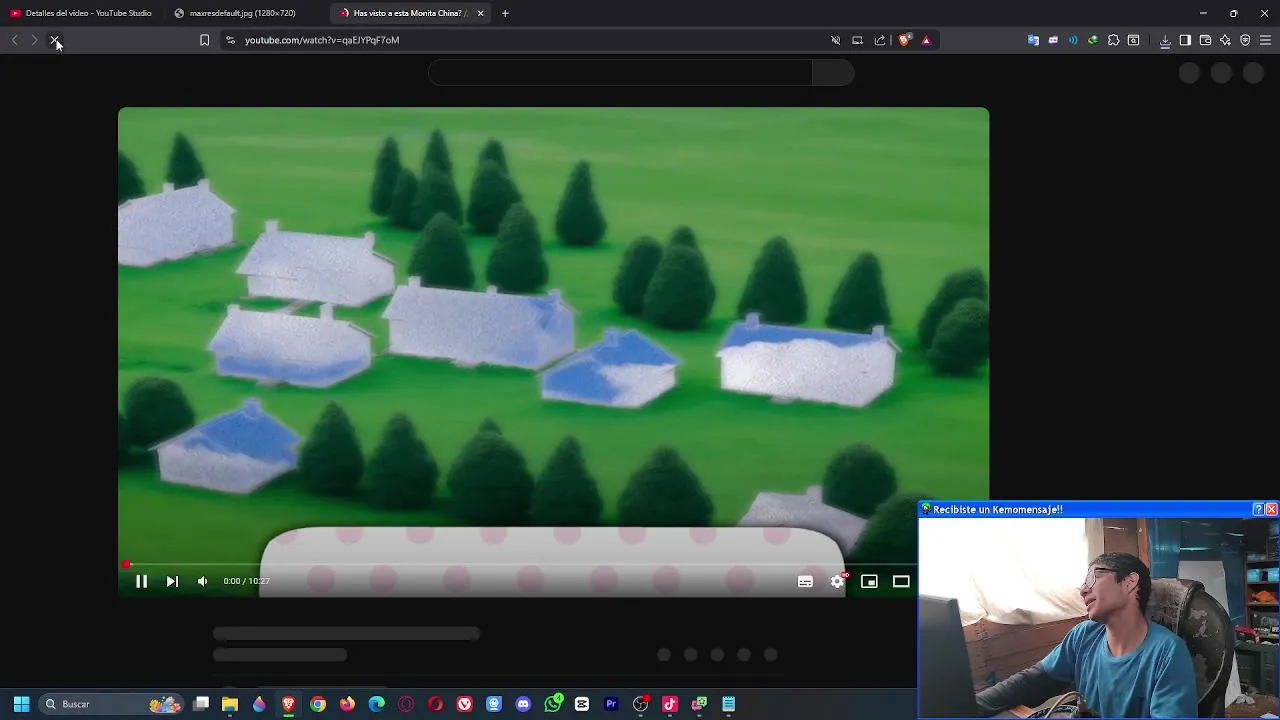
Task: Click the Buscar taskbar search box
Action: pyautogui.click(x=112, y=704)
